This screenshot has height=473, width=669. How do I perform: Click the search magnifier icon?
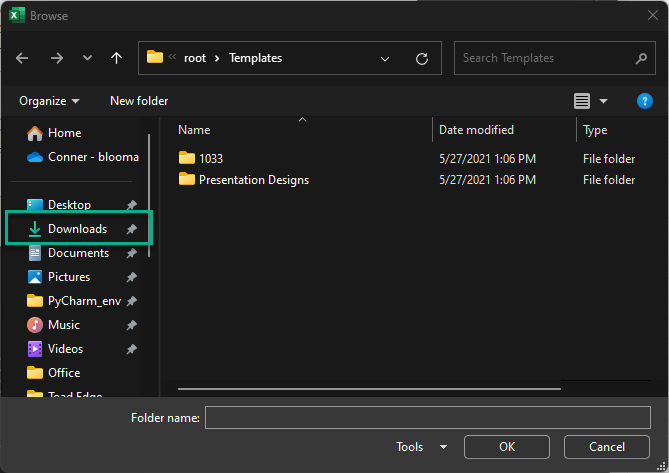(641, 58)
